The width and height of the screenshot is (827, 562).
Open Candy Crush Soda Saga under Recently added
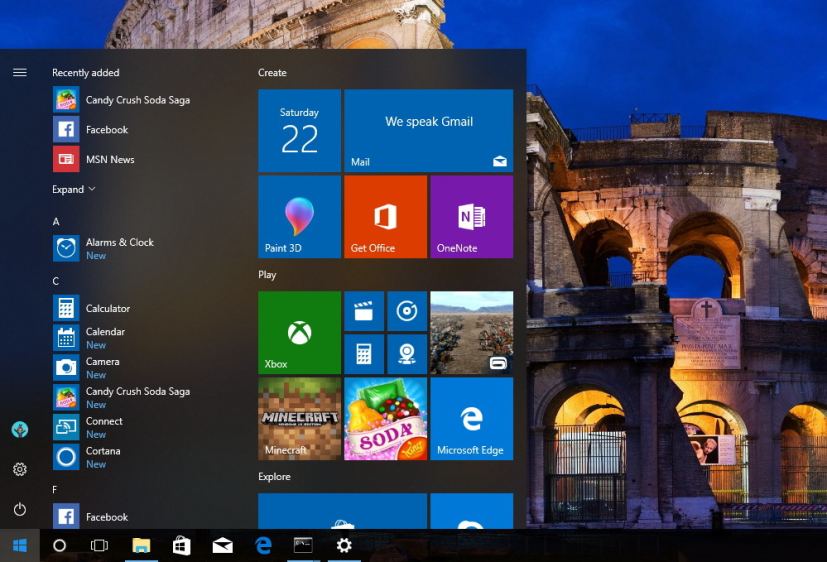tap(121, 100)
